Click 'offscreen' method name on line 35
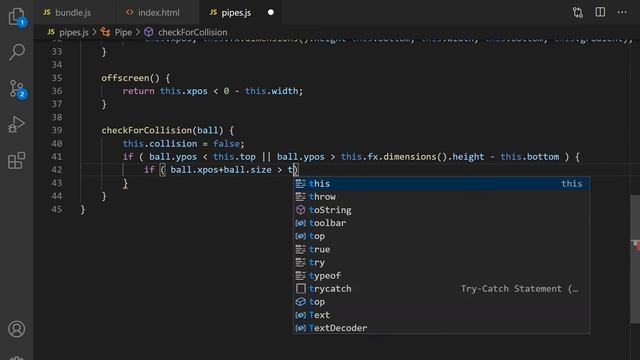The image size is (640, 360). pyautogui.click(x=125, y=78)
